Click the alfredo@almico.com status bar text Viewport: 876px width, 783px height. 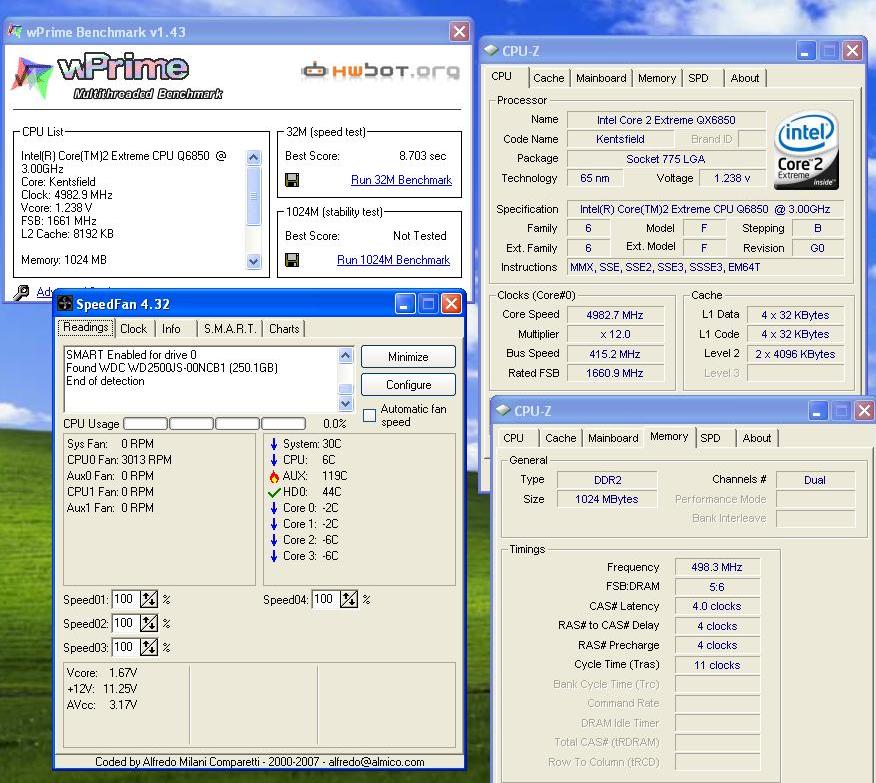[376, 762]
